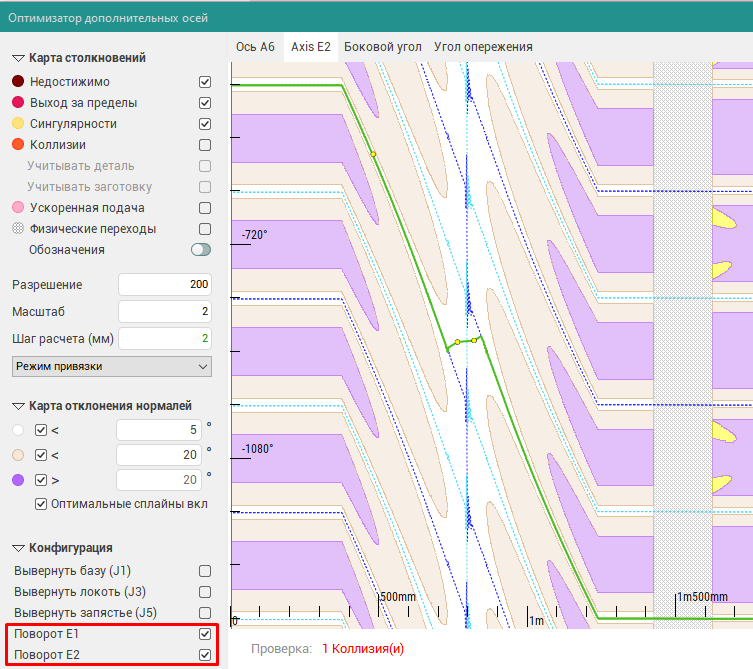Click the beige normals deviation swatch
The width and height of the screenshot is (753, 669).
pos(18,455)
